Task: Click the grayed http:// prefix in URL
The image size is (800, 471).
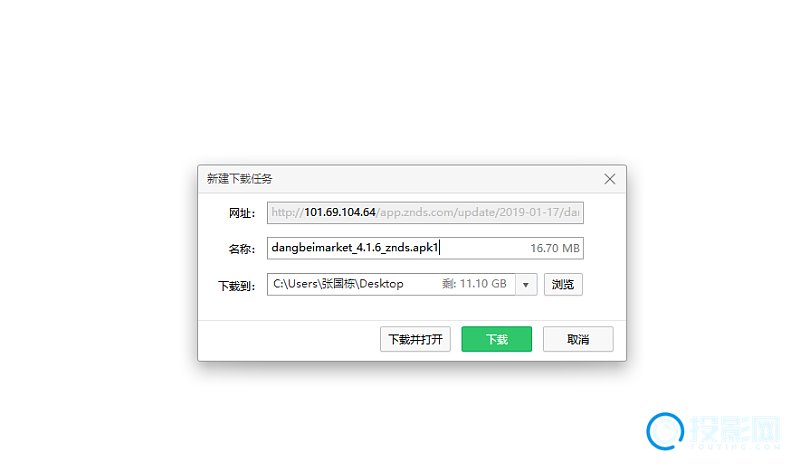Action: pyautogui.click(x=287, y=212)
